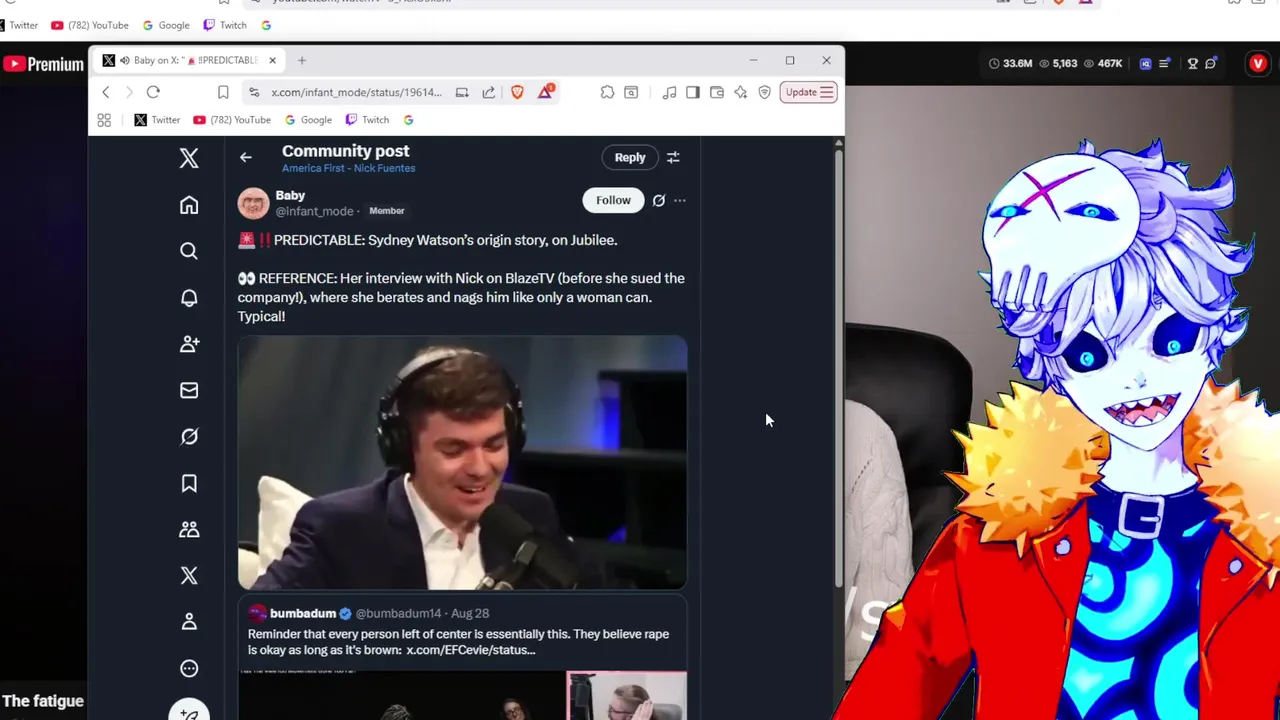Open Notifications bell in X sidebar
This screenshot has width=1280, height=720.
tap(189, 298)
